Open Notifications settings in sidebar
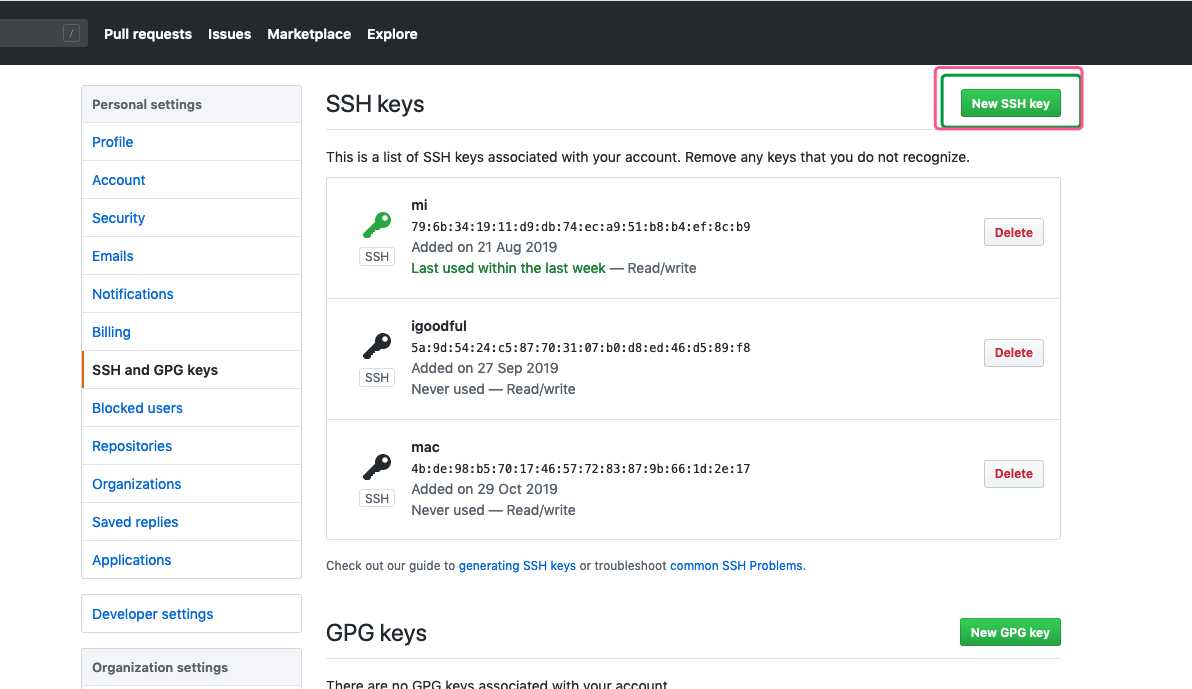 (x=192, y=294)
